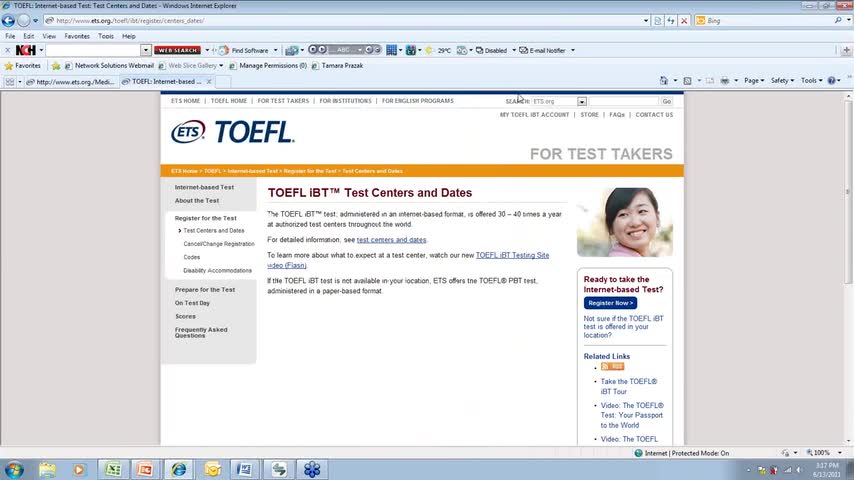This screenshot has height=480, width=854.
Task: Open the Windows Start button
Action: tap(14, 469)
